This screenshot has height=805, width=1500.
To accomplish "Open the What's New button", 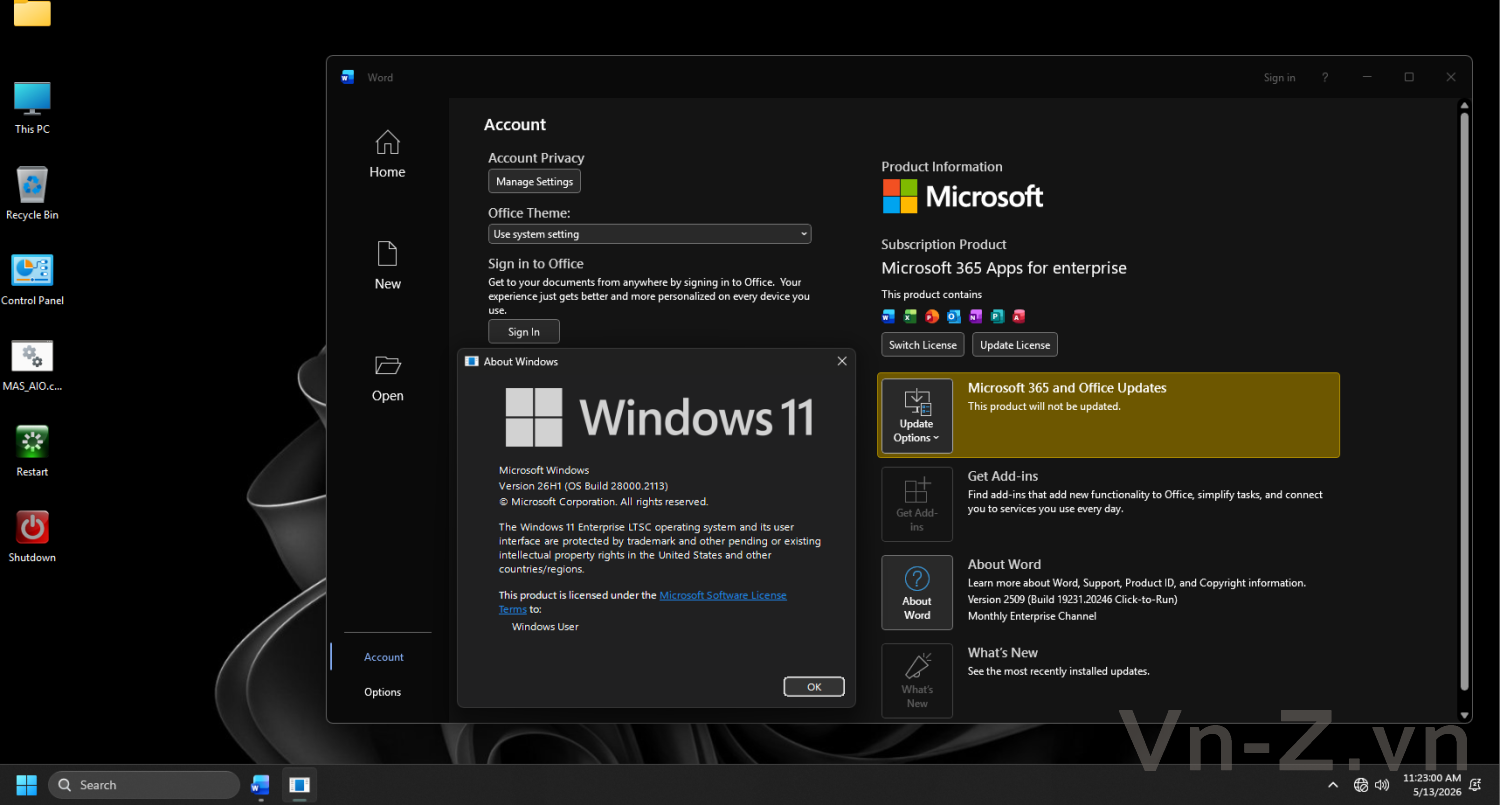I will click(x=917, y=681).
